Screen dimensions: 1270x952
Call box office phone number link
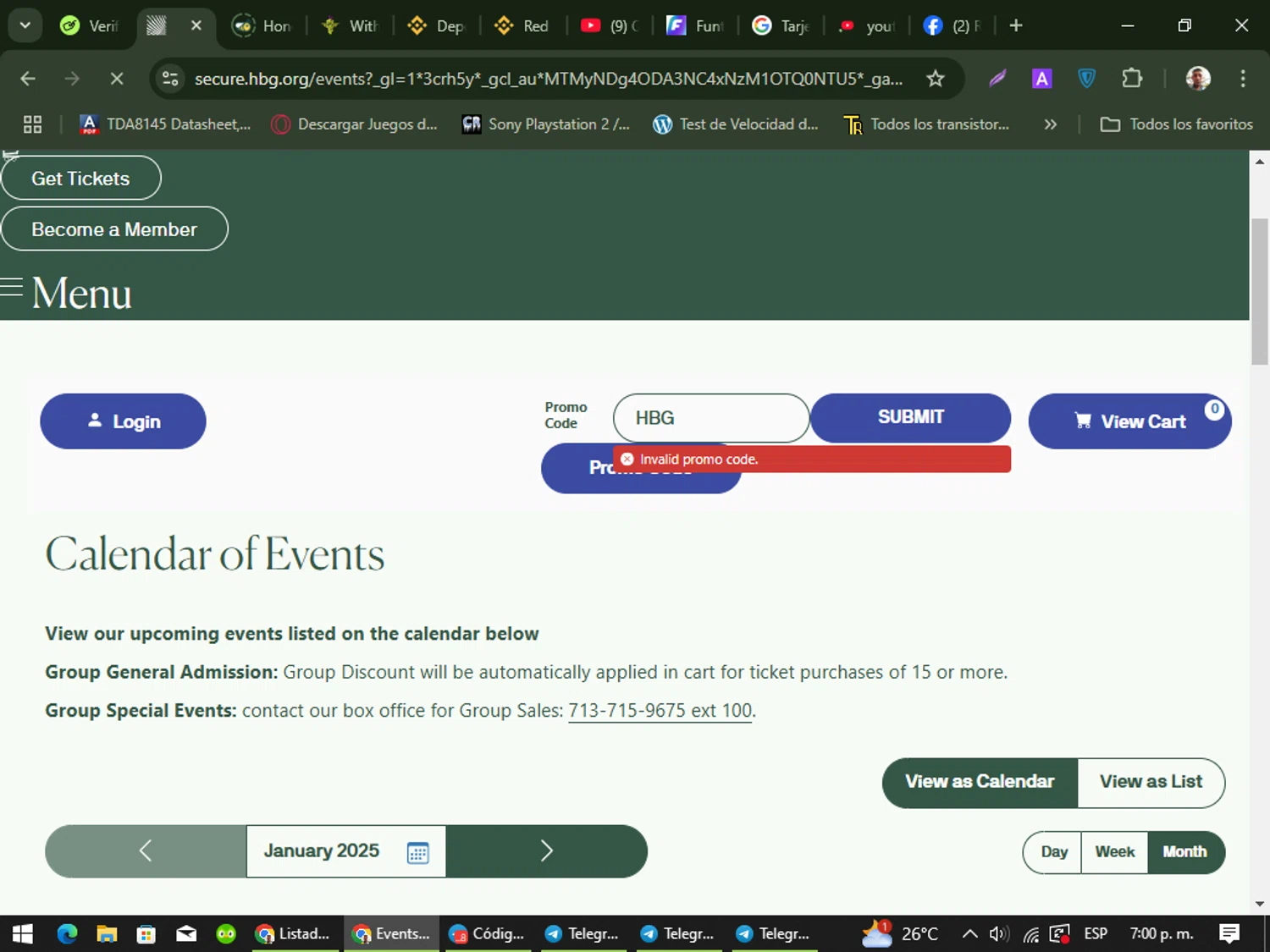pyautogui.click(x=660, y=710)
